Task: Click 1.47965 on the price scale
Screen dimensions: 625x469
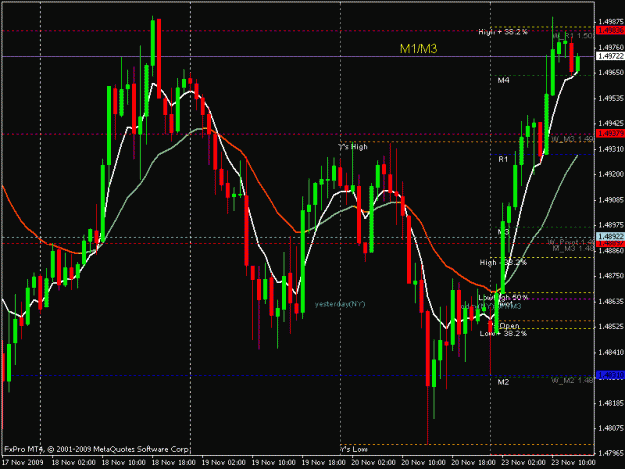Action: pyautogui.click(x=611, y=453)
